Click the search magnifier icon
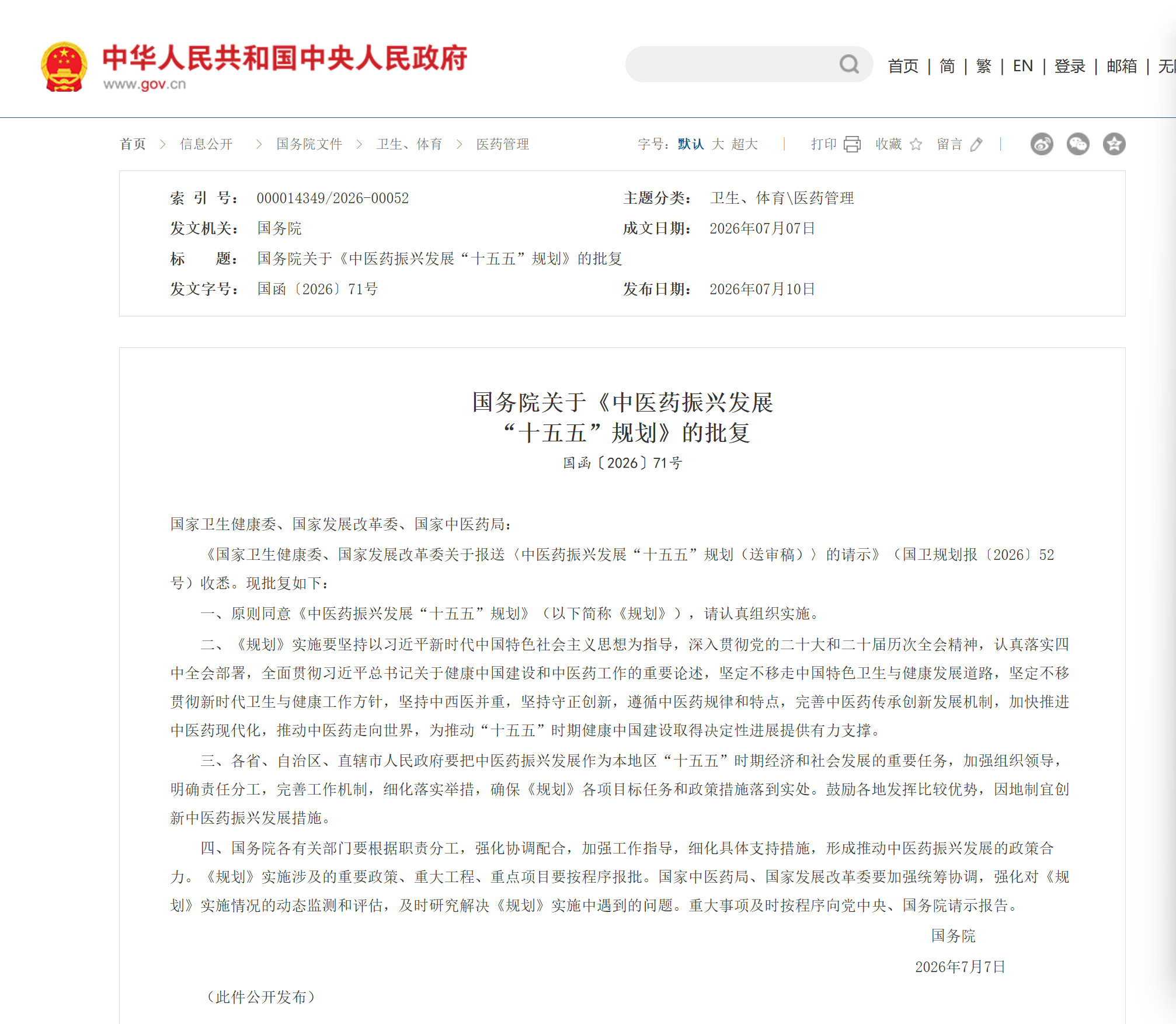The height and width of the screenshot is (1024, 1176). pos(849,64)
